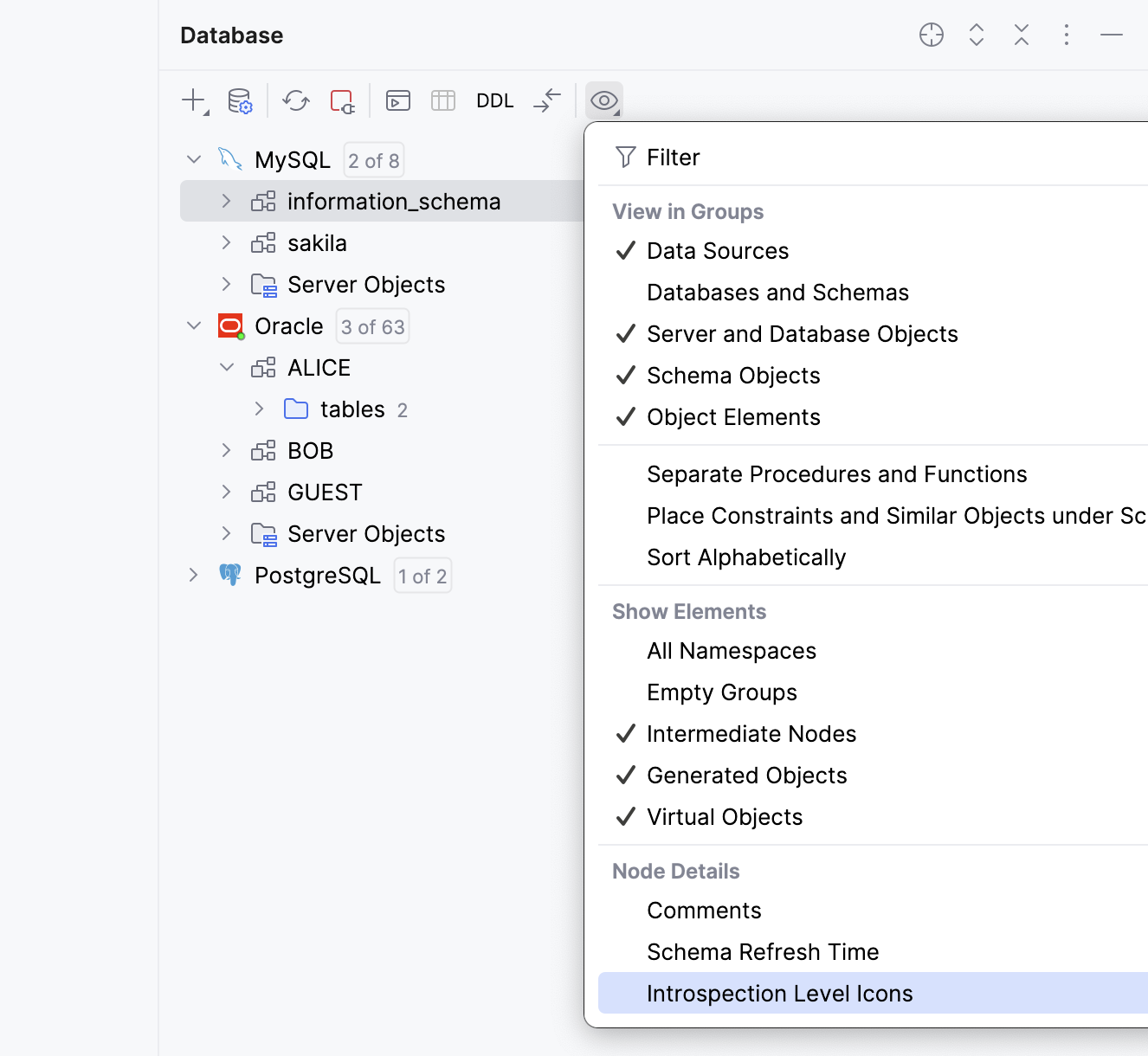Image resolution: width=1148 pixels, height=1056 pixels.
Task: Click the eye View Options icon
Action: pos(603,100)
